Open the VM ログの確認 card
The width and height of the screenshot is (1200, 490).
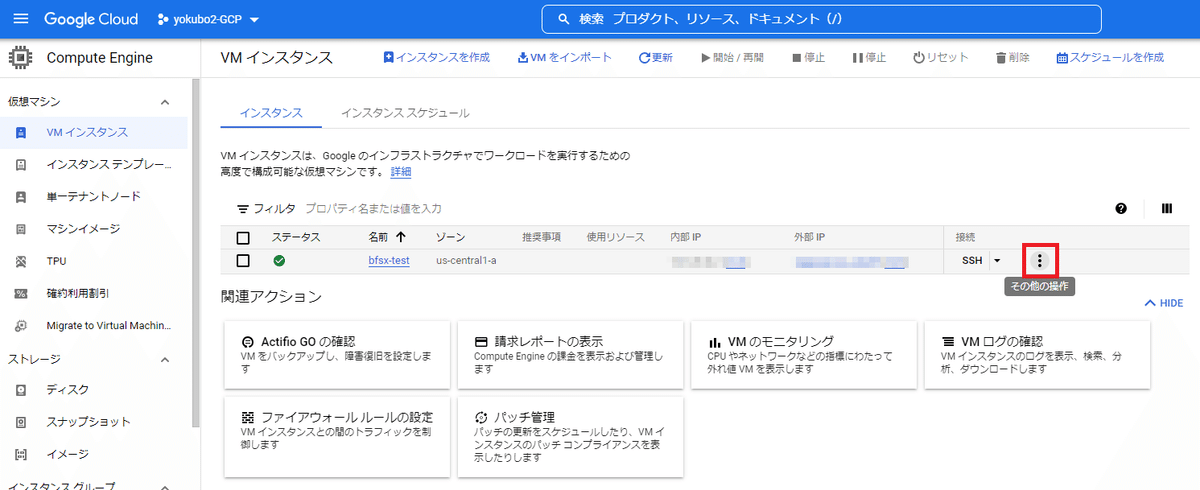[1038, 355]
